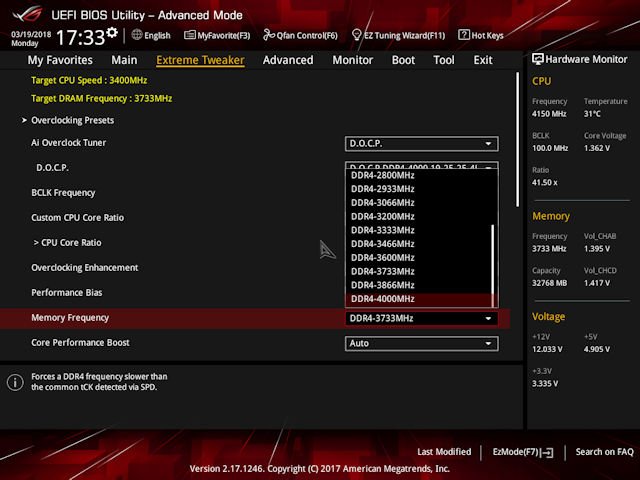Open the Exit tab
This screenshot has height=480, width=640.
[483, 60]
